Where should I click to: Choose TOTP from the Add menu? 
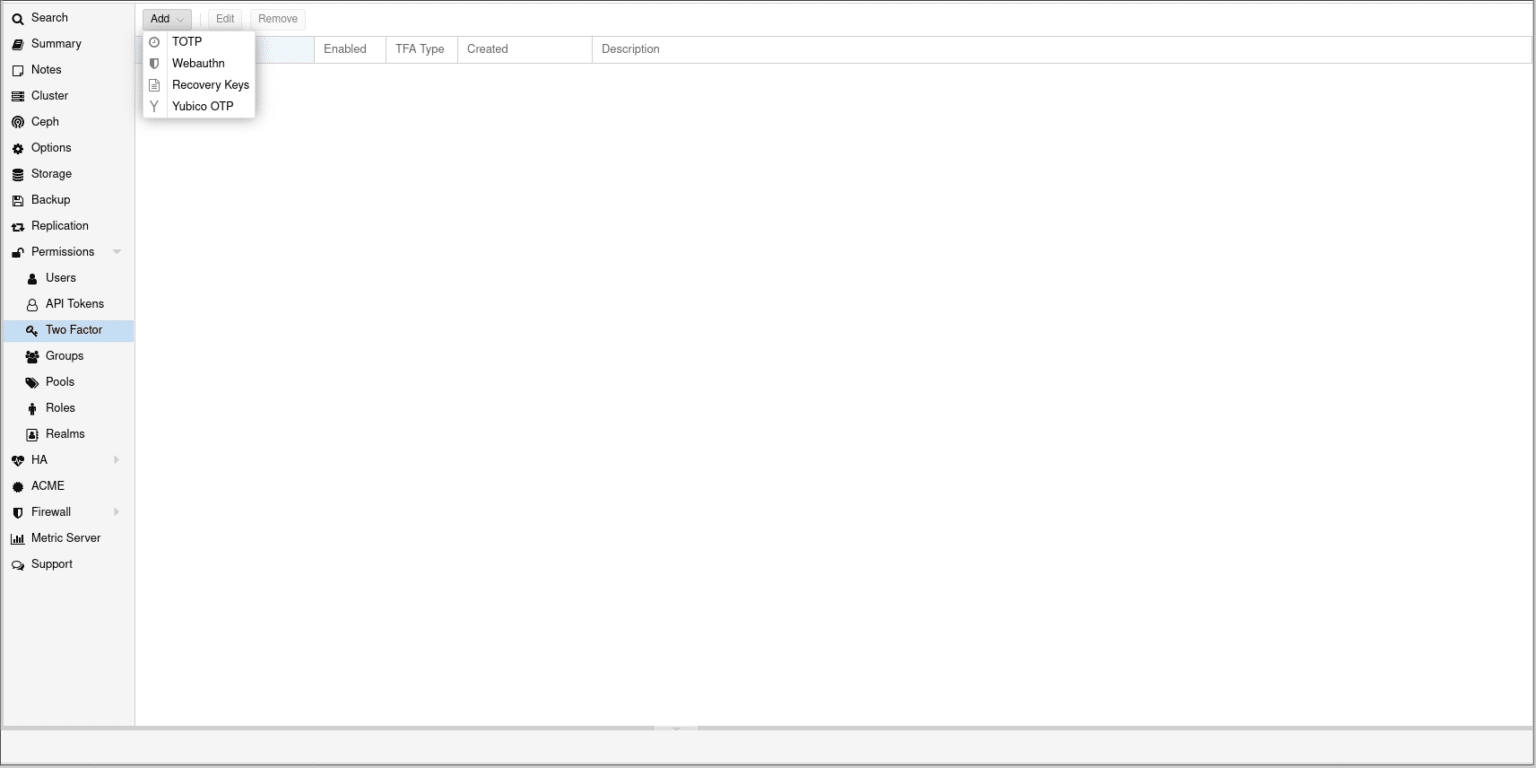coord(199,42)
